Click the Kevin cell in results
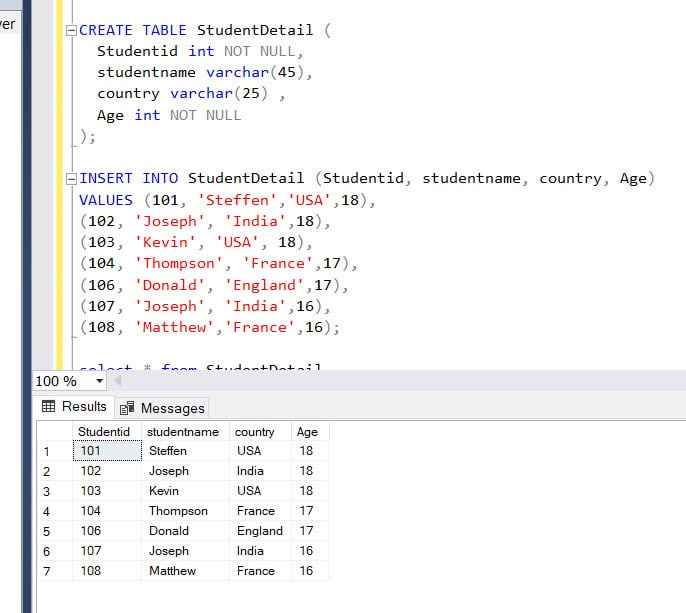Viewport: 686px width, 613px height. (x=186, y=491)
